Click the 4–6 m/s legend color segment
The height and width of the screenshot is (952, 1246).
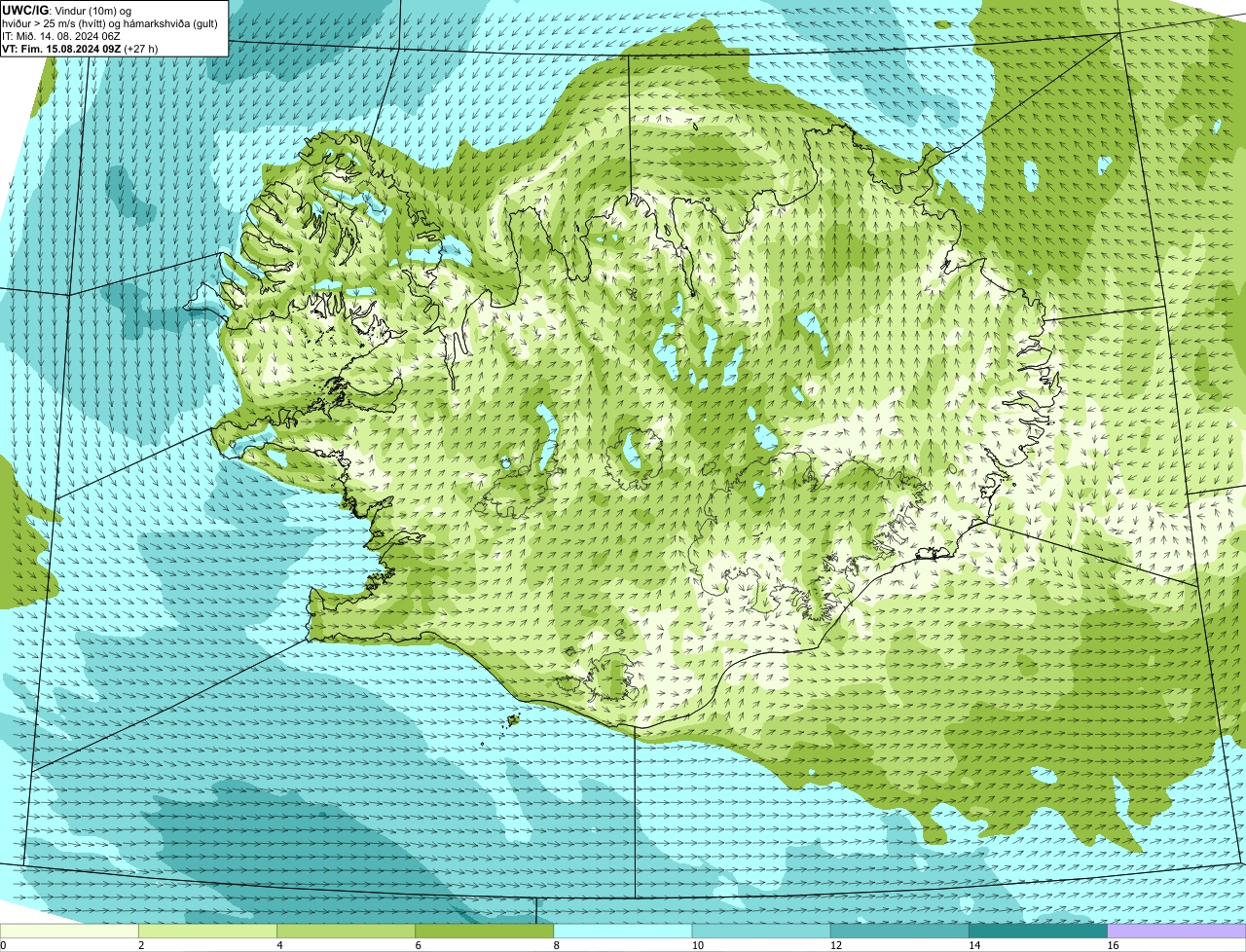[x=346, y=932]
